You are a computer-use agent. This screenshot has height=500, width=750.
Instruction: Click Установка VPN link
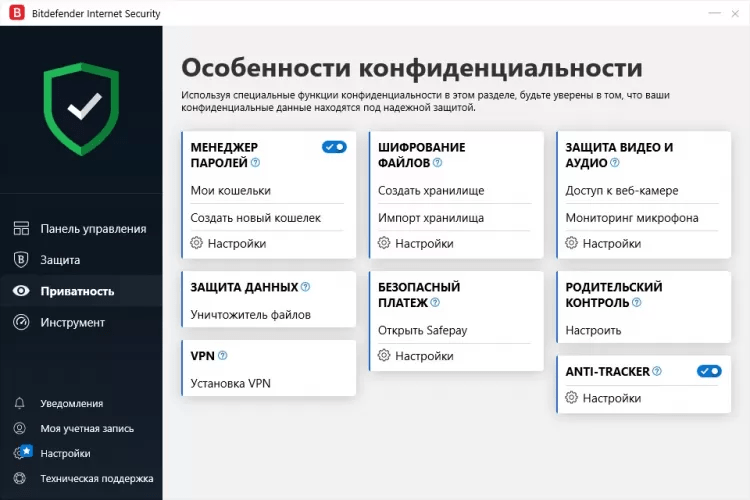coord(230,382)
